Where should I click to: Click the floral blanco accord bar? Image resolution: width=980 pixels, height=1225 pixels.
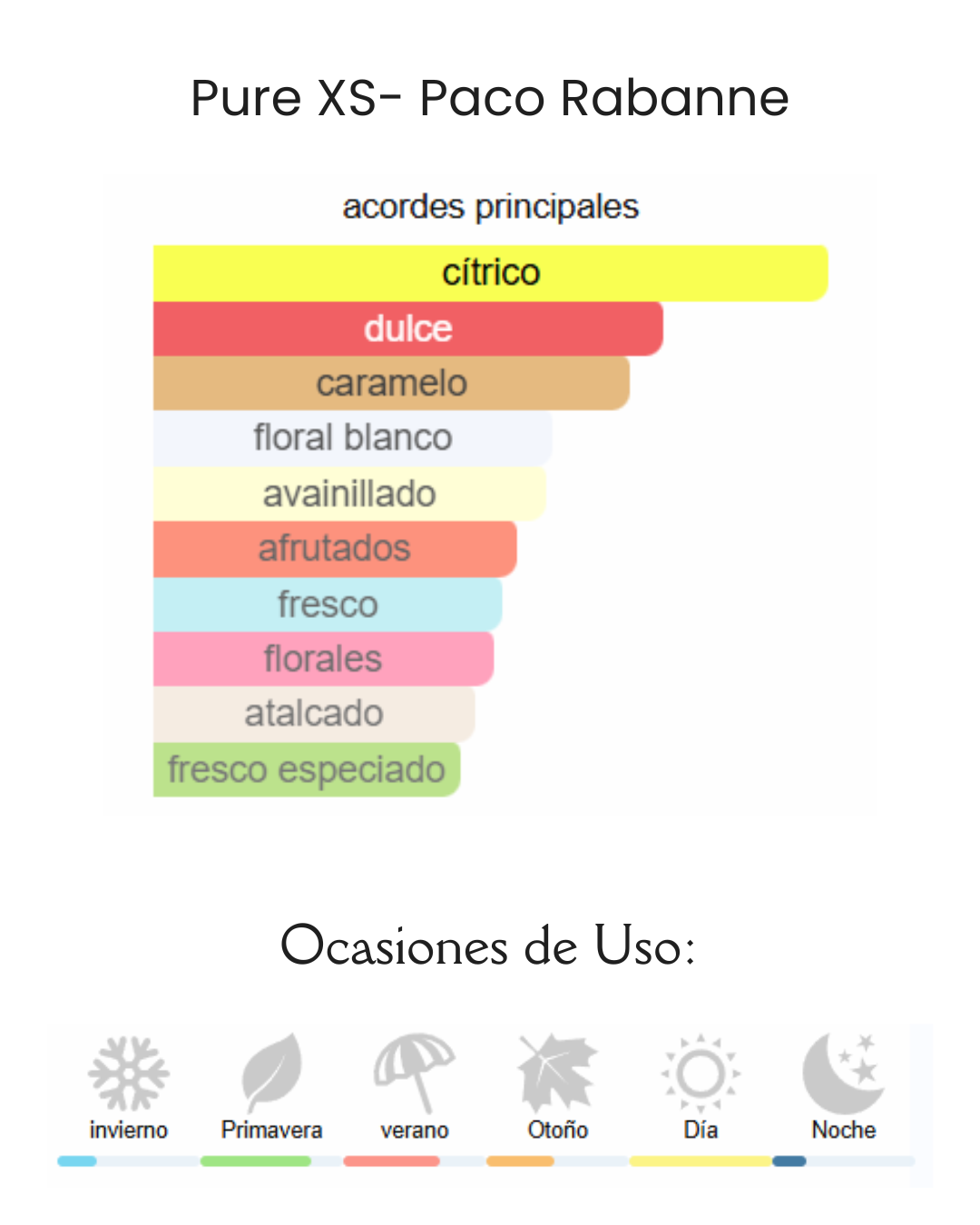[x=352, y=438]
